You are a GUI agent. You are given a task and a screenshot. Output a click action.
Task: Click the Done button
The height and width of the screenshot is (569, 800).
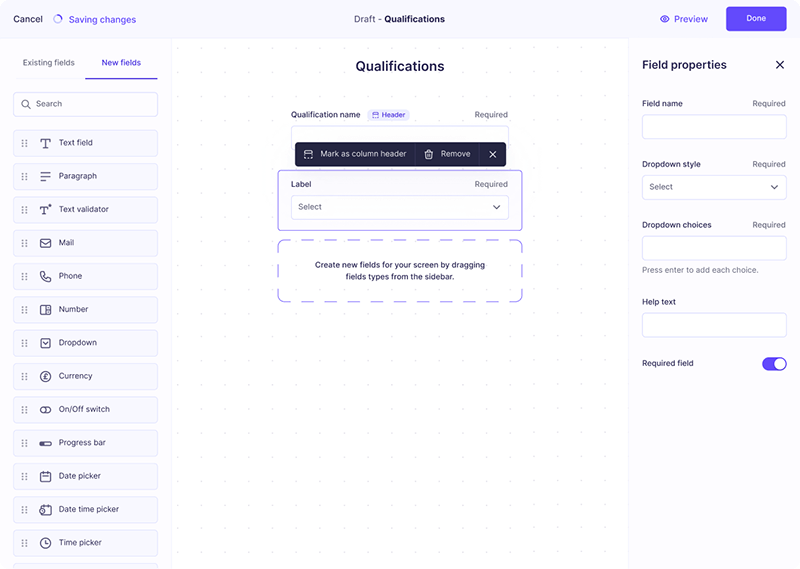[756, 19]
